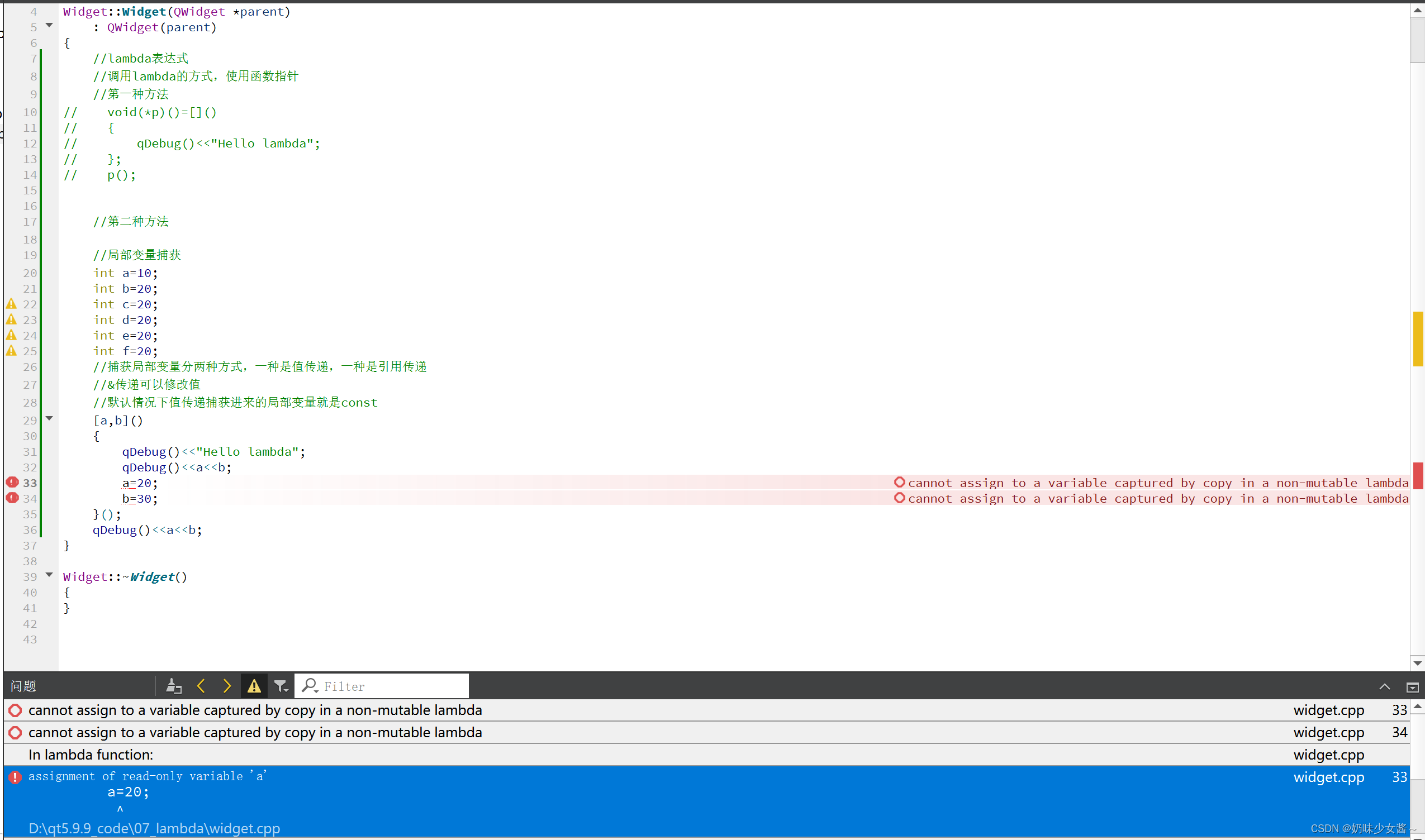Image resolution: width=1425 pixels, height=840 pixels.
Task: Click 'int a=10;' declaration line
Action: [125, 274]
